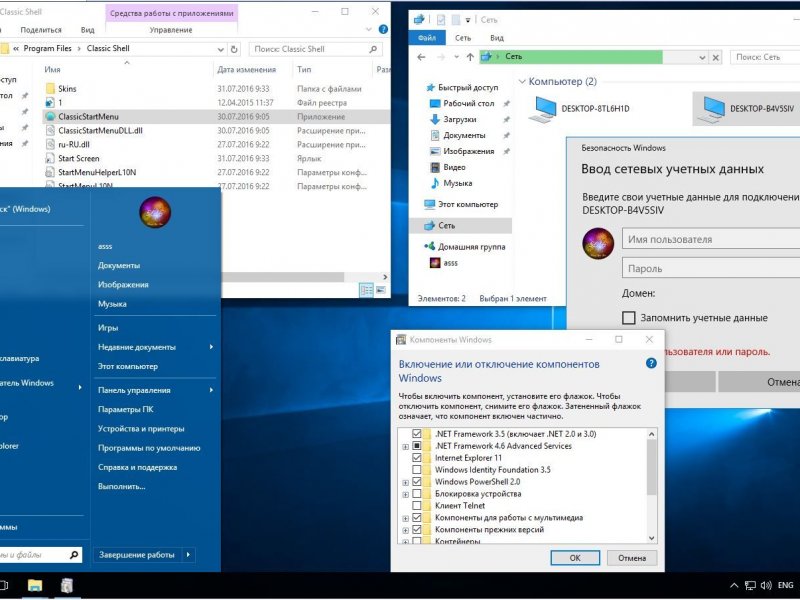Enable Блокировка устройства checkbox
The height and width of the screenshot is (600, 800).
pos(417,493)
